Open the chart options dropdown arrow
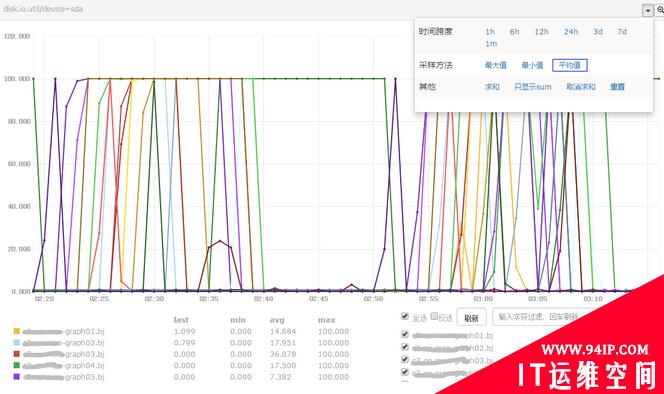This screenshot has height=394, width=664. (x=647, y=10)
